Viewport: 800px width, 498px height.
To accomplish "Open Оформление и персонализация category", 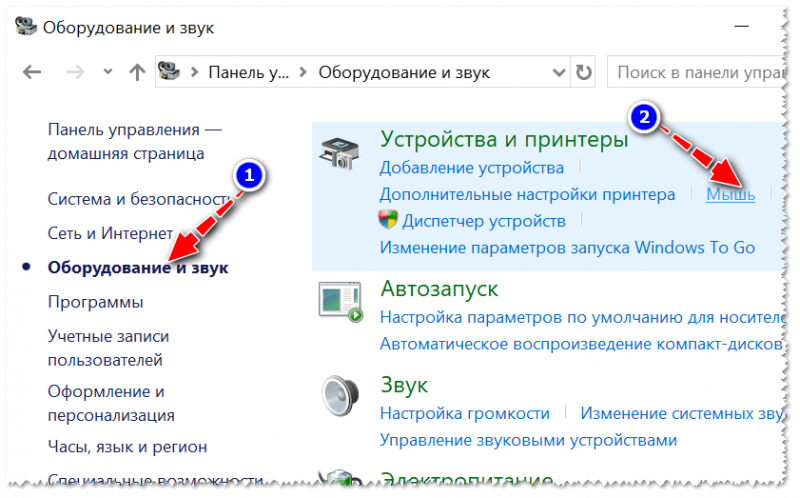I will point(111,403).
